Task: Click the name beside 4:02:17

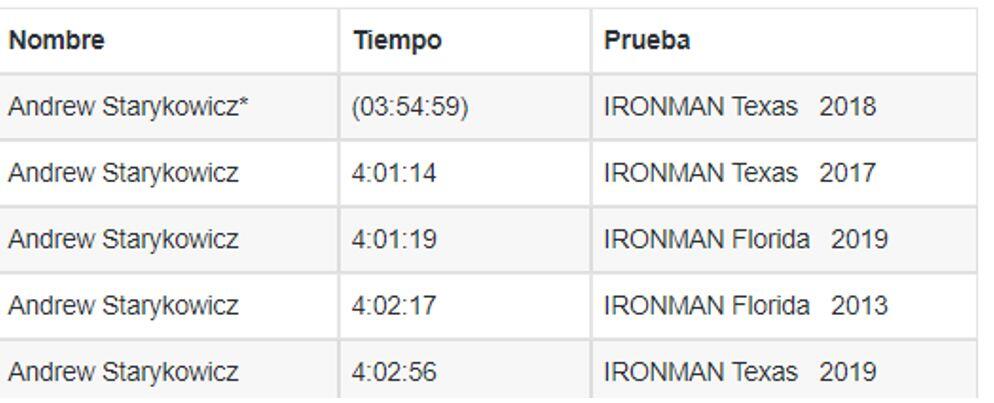Action: (x=124, y=307)
